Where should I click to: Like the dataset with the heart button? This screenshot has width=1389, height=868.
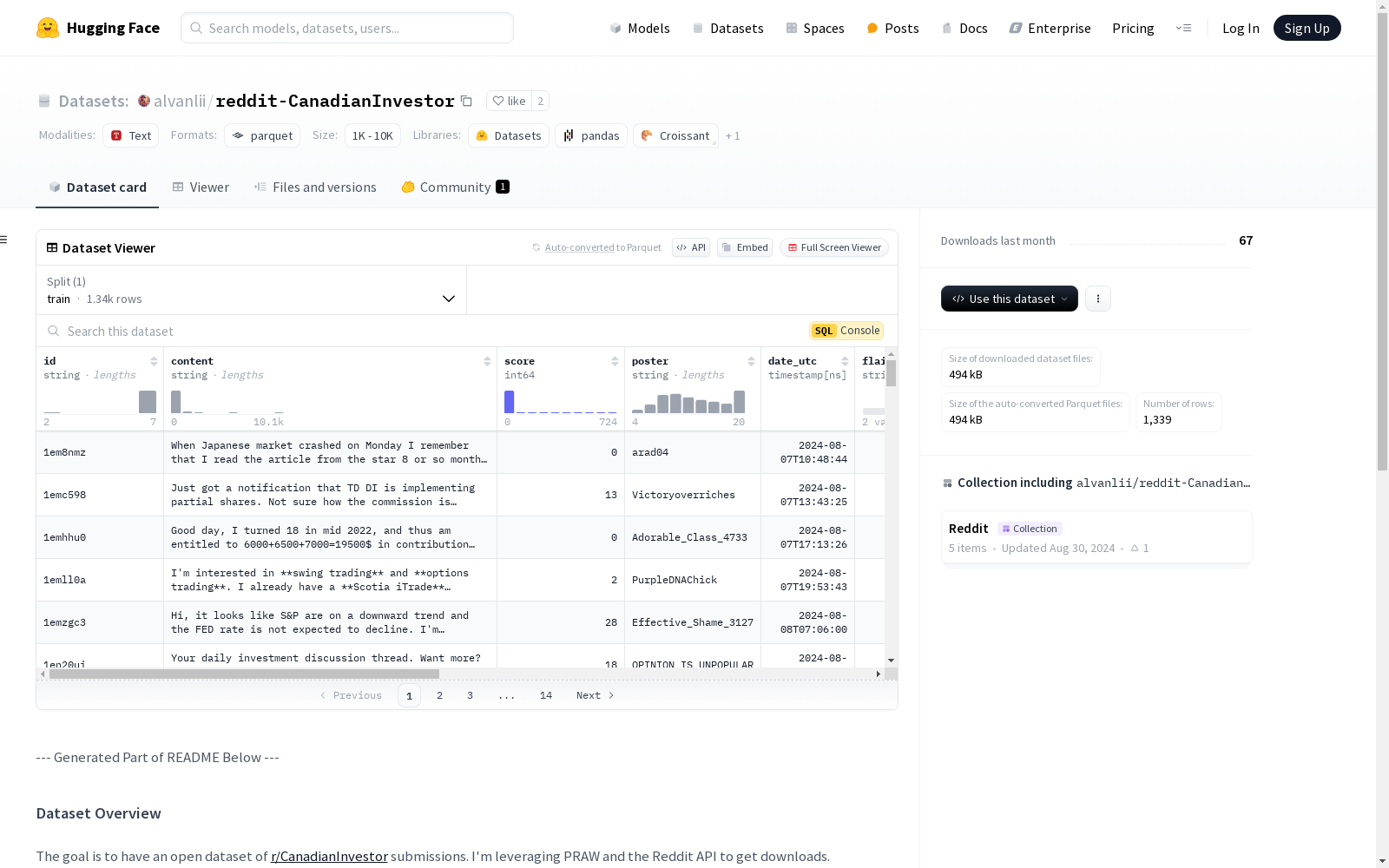click(x=509, y=101)
